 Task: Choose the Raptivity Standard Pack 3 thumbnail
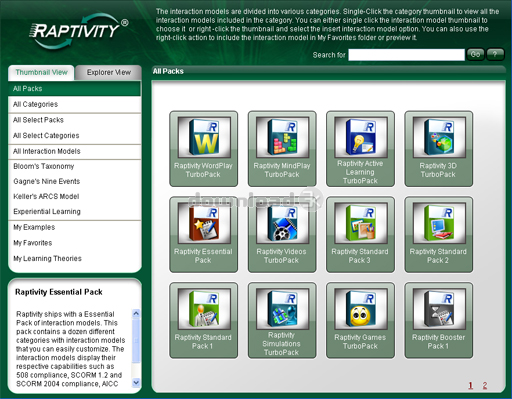pyautogui.click(x=360, y=234)
